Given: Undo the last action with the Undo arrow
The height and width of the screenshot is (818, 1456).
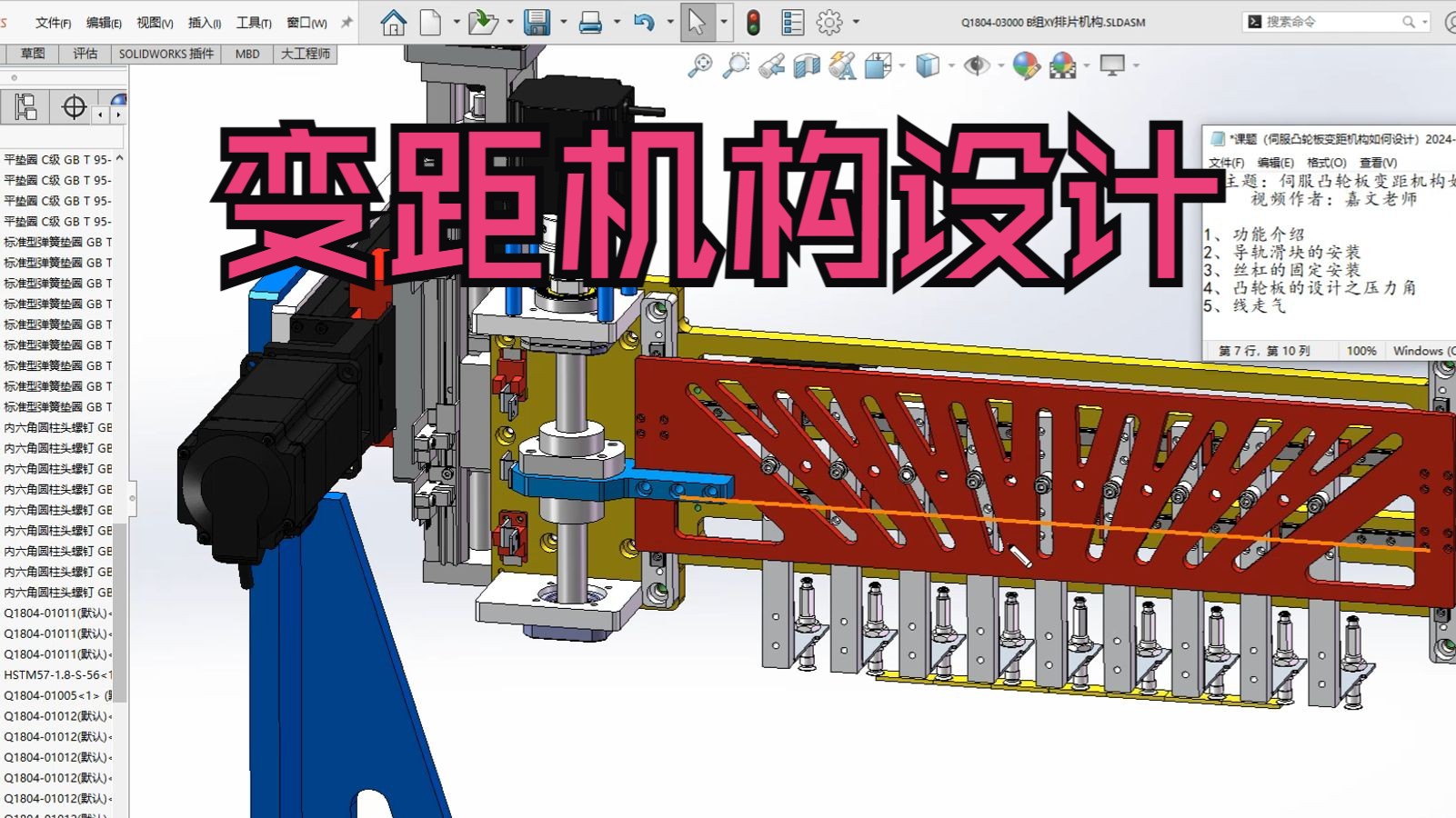Looking at the screenshot, I should (644, 22).
